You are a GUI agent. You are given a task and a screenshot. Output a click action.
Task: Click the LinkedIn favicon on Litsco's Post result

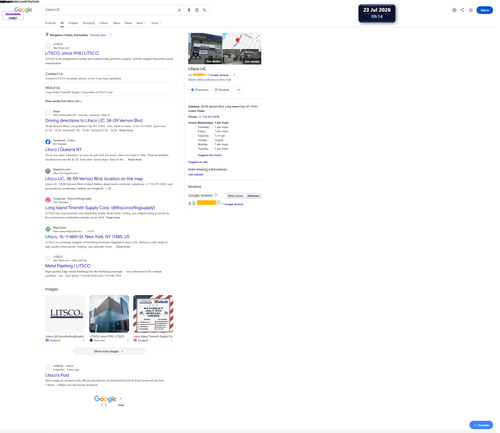tap(48, 367)
